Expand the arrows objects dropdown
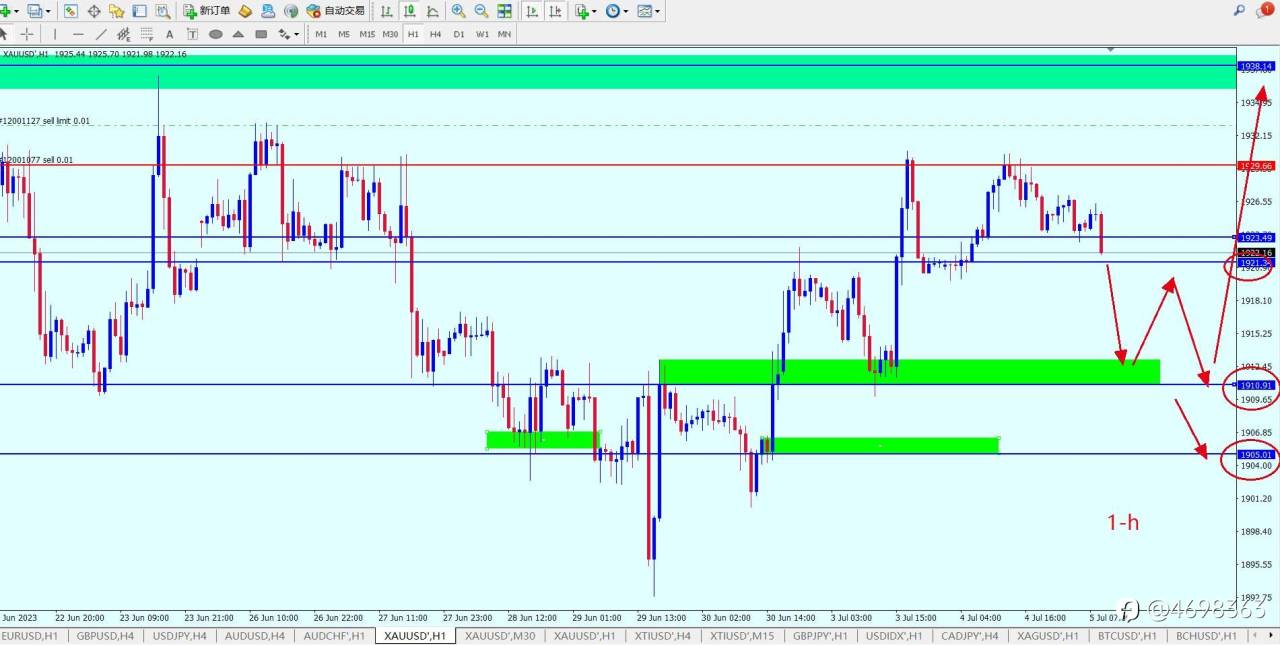1280x645 pixels. click(289, 34)
